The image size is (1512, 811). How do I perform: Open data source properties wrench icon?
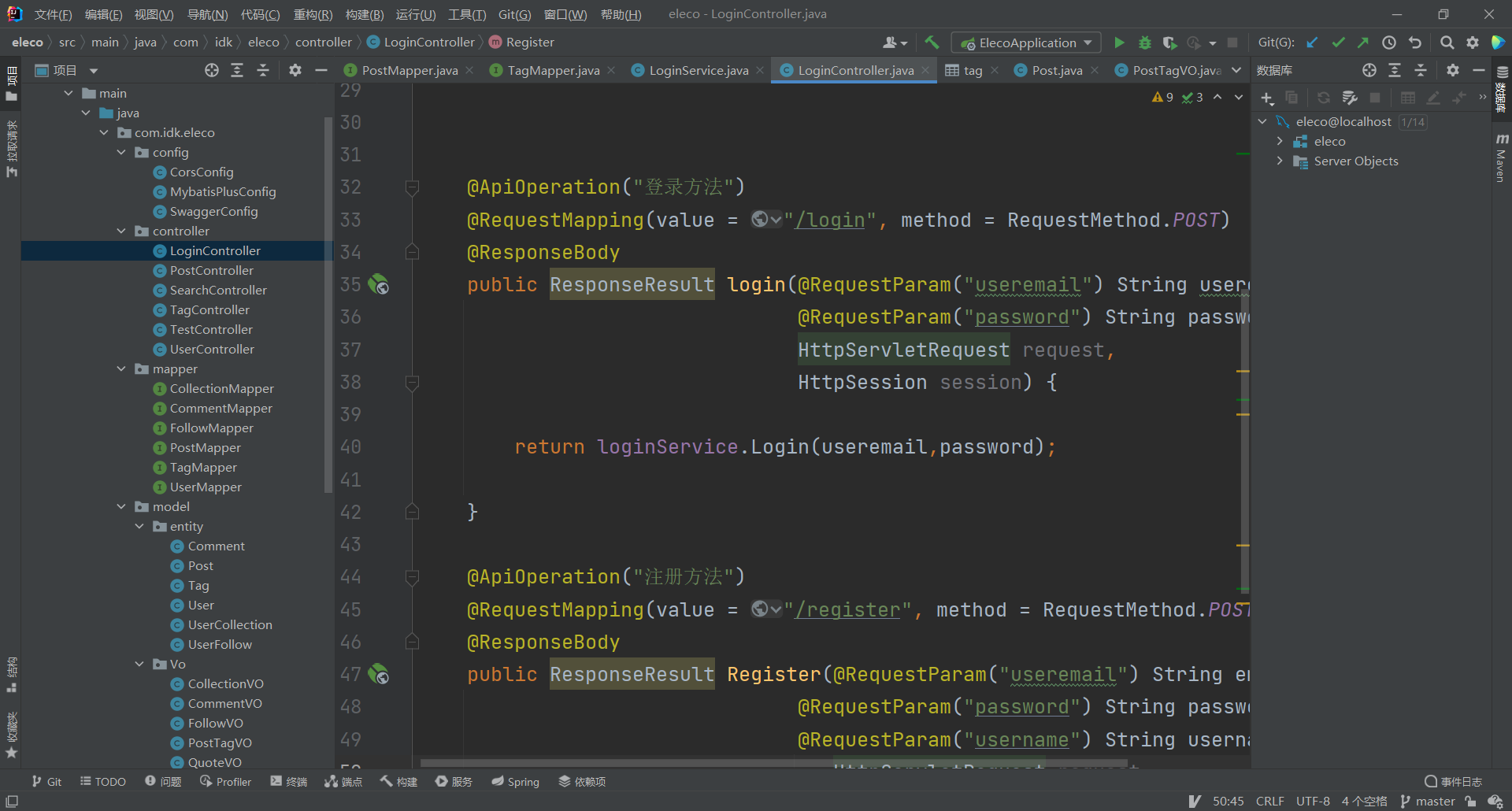(x=1351, y=98)
